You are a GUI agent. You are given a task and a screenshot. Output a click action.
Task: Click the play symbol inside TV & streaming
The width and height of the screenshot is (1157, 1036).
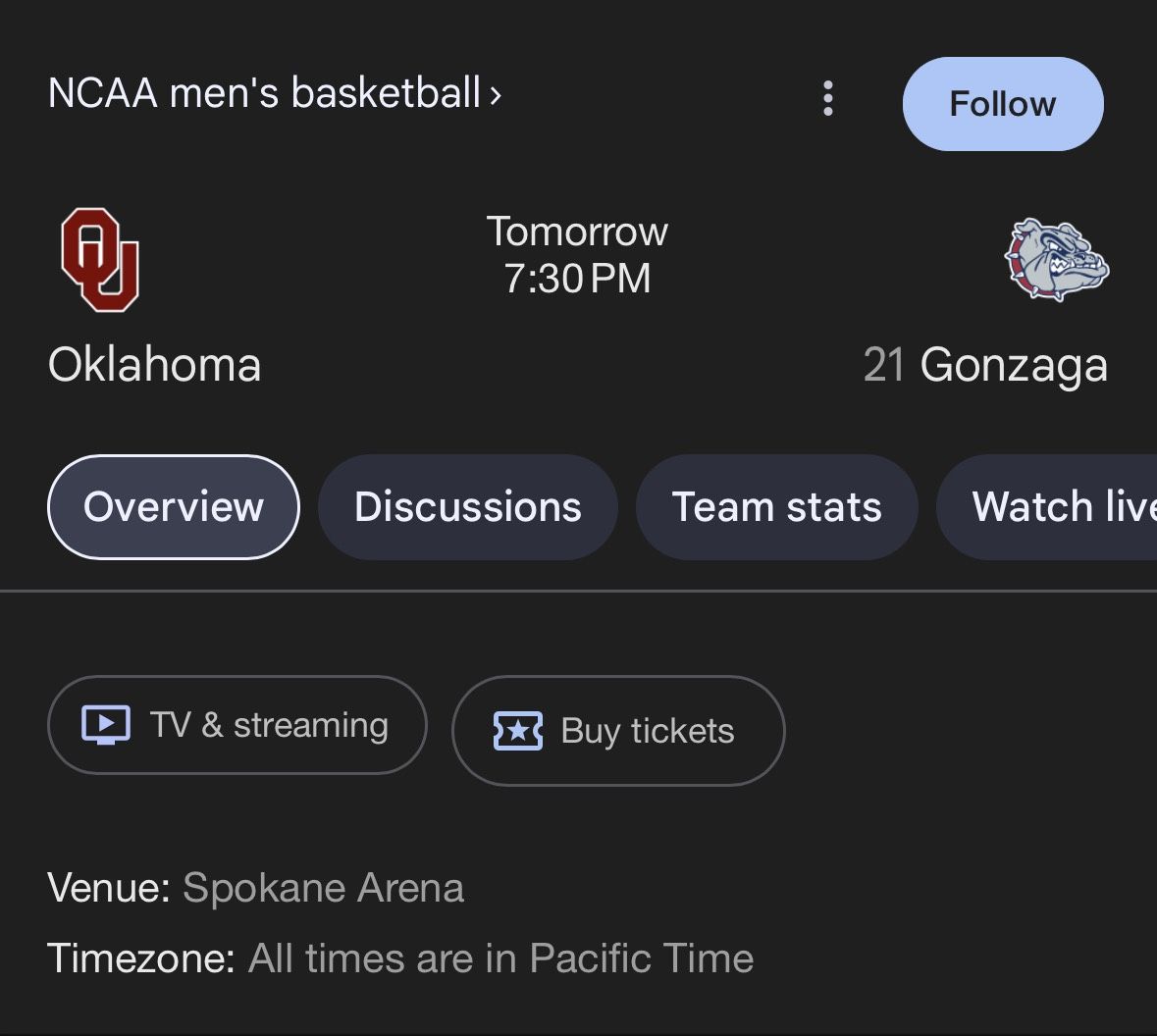[108, 724]
